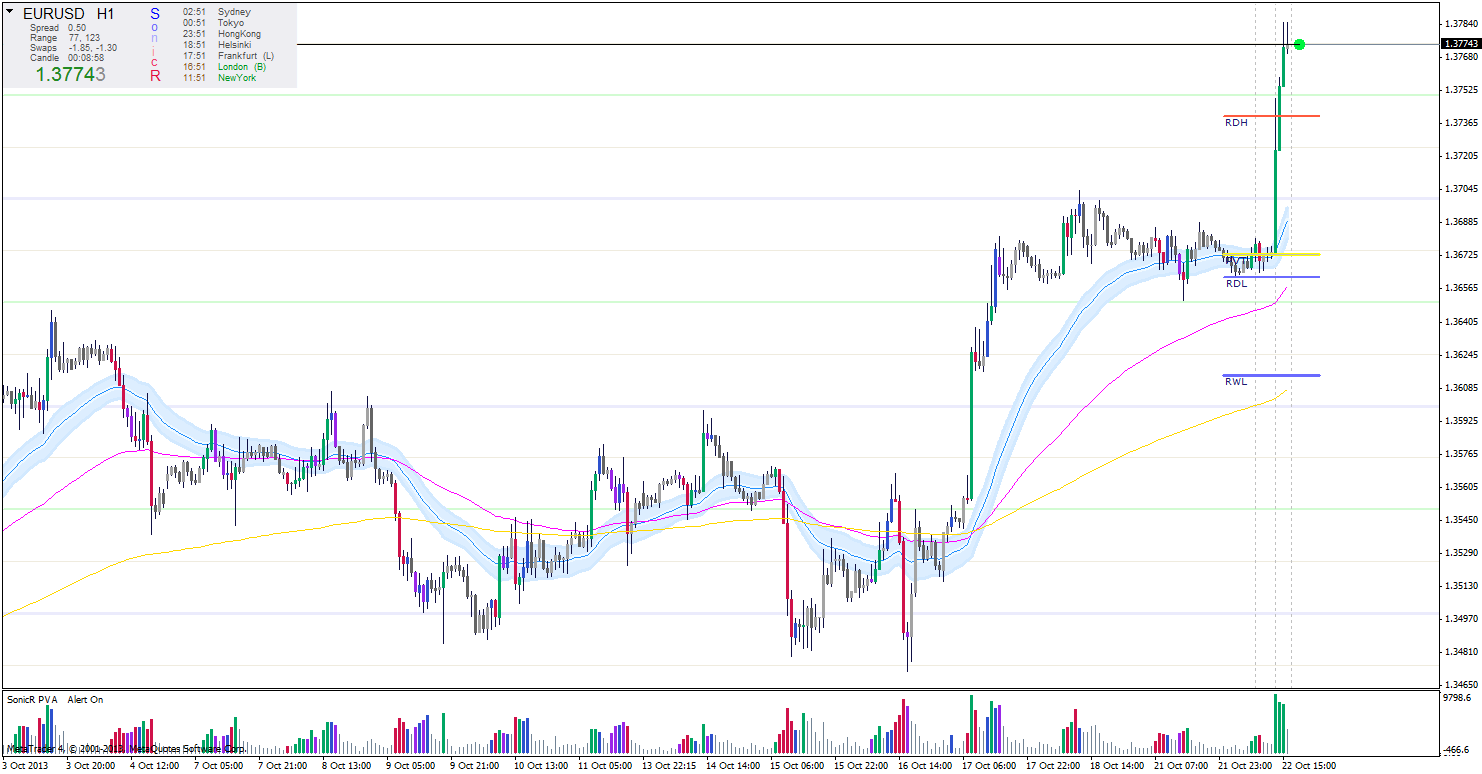Click the large green 1.37743 price quote

pyautogui.click(x=71, y=74)
